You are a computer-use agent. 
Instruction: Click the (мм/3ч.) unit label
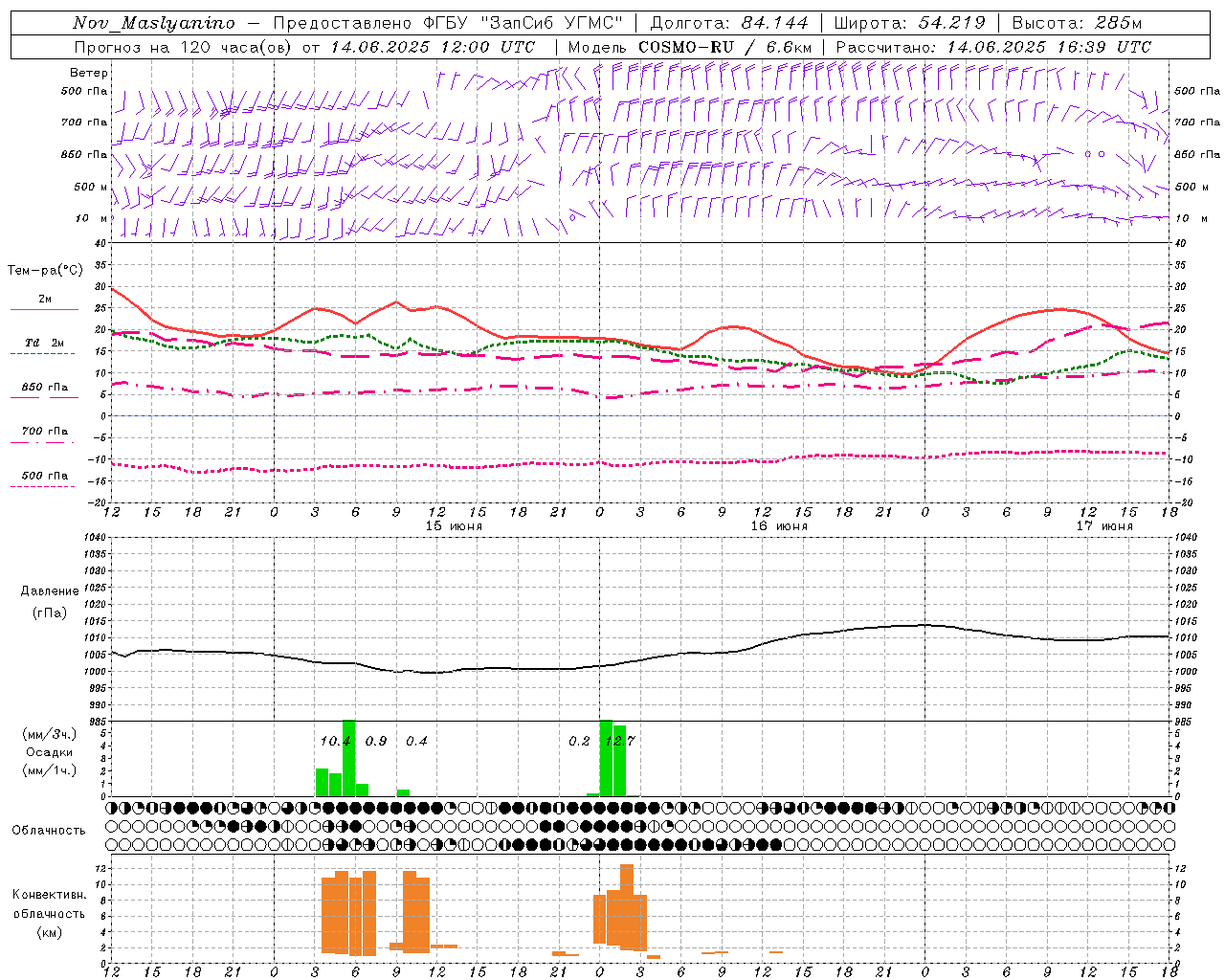pyautogui.click(x=50, y=734)
